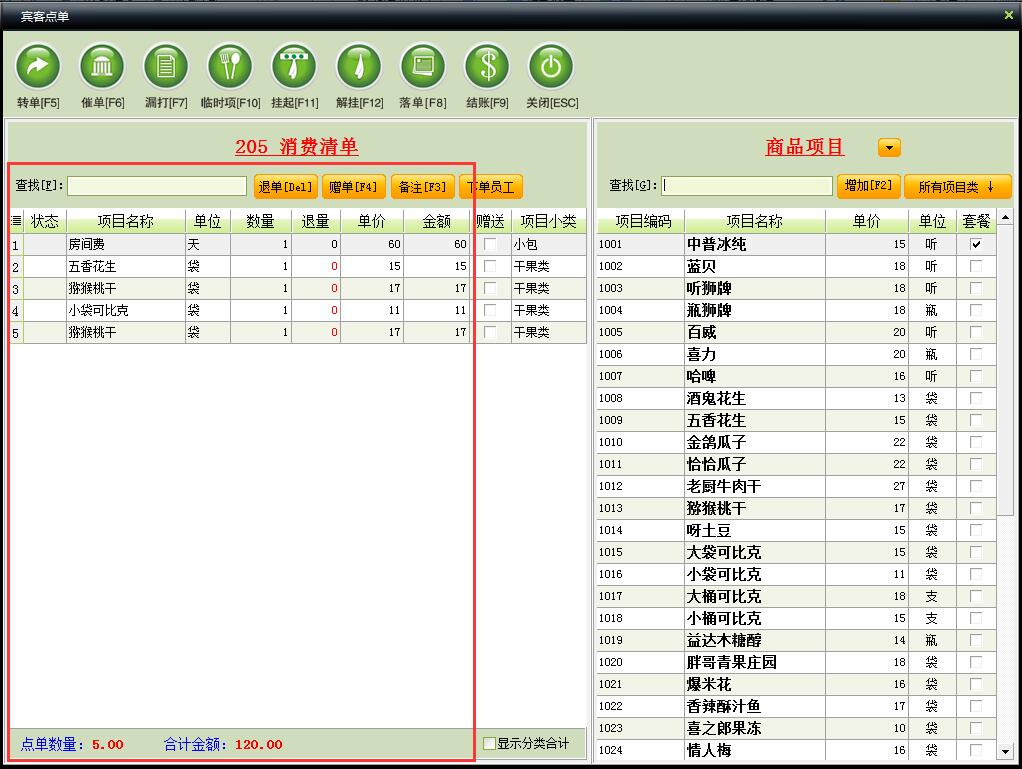Click the 项目编码 column header
The height and width of the screenshot is (769, 1022).
641,221
